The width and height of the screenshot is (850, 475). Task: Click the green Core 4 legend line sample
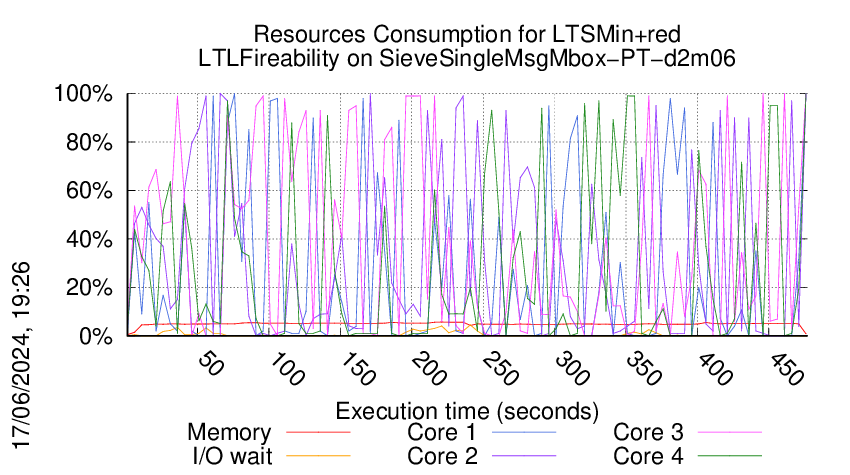click(x=730, y=455)
